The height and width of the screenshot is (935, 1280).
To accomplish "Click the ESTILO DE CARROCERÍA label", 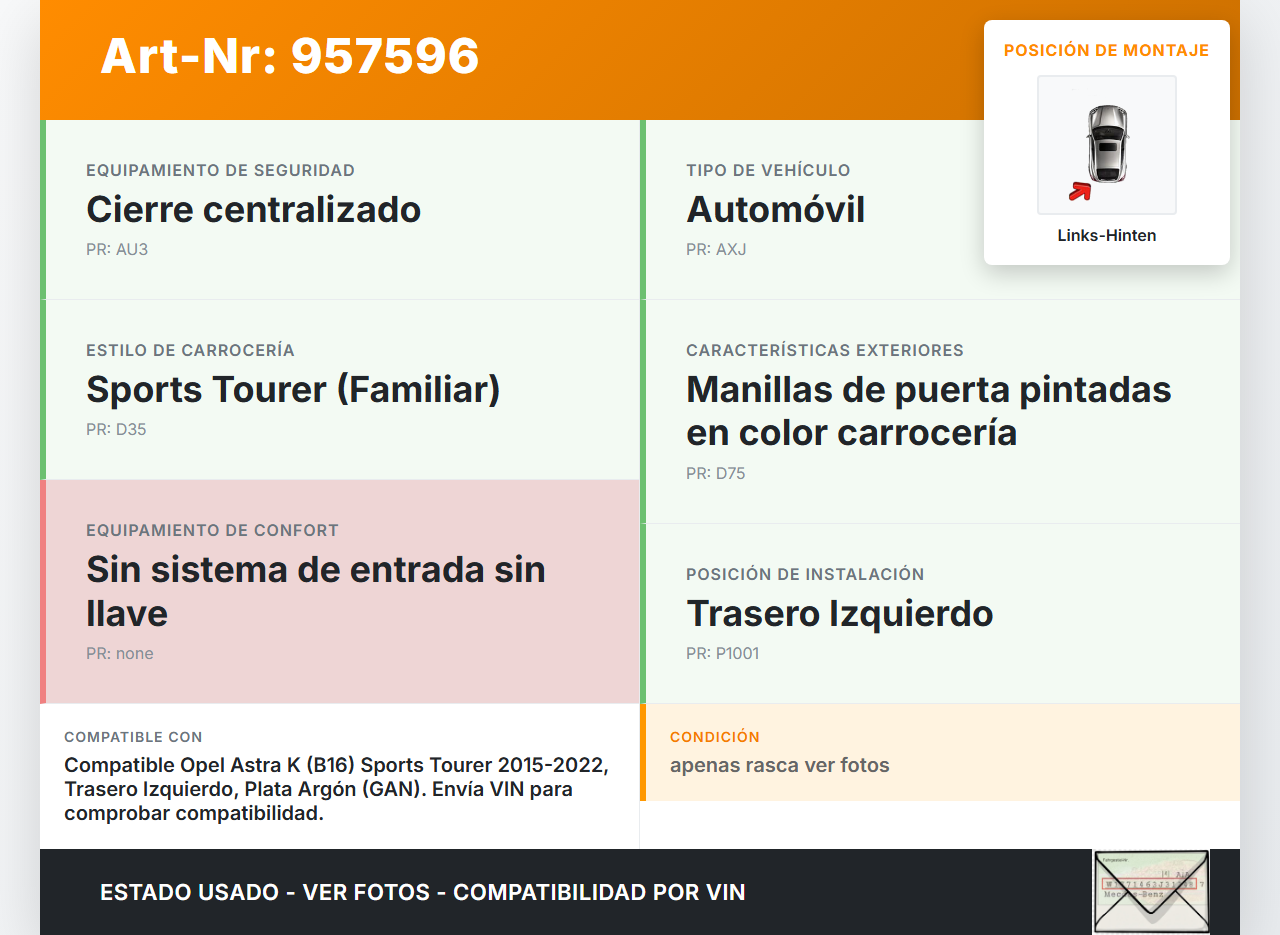I will [190, 350].
